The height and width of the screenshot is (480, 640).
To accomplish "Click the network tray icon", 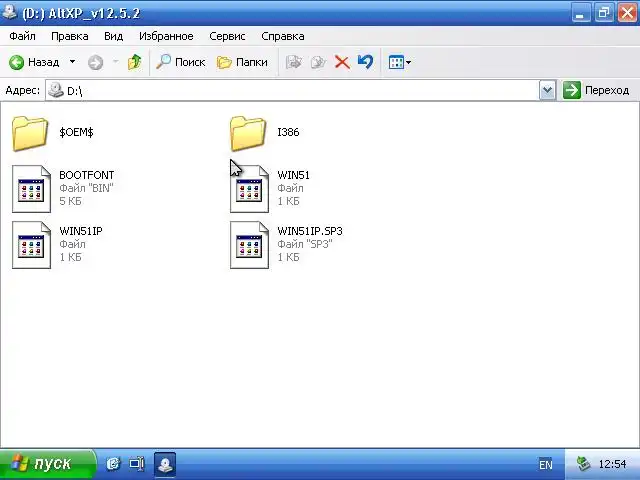I will pyautogui.click(x=584, y=464).
